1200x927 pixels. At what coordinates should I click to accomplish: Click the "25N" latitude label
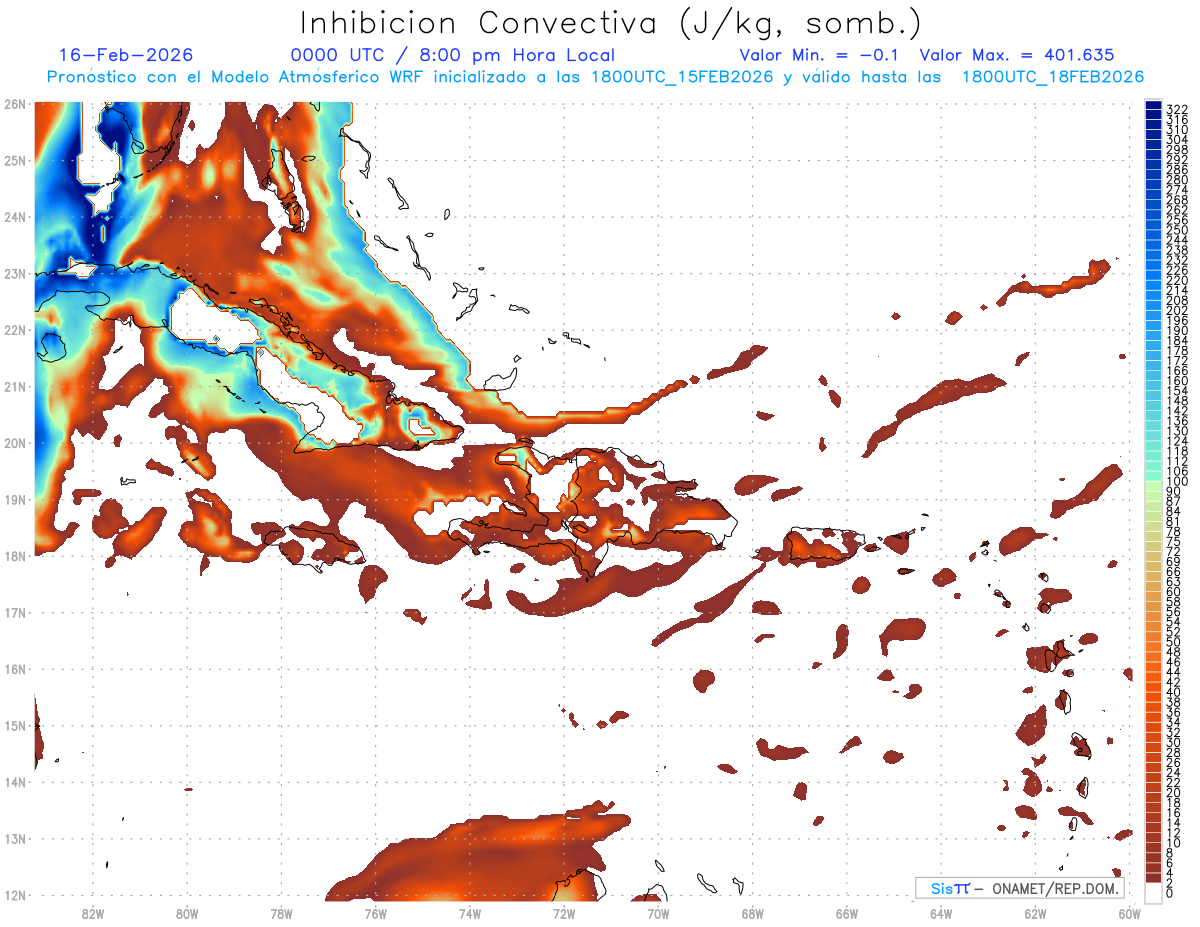[x=14, y=160]
